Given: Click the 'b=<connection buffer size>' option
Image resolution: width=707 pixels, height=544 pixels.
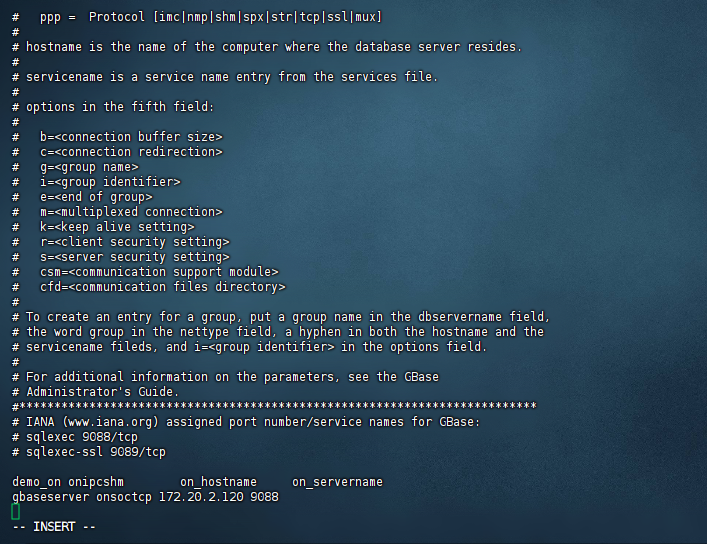Looking at the screenshot, I should (x=131, y=136).
